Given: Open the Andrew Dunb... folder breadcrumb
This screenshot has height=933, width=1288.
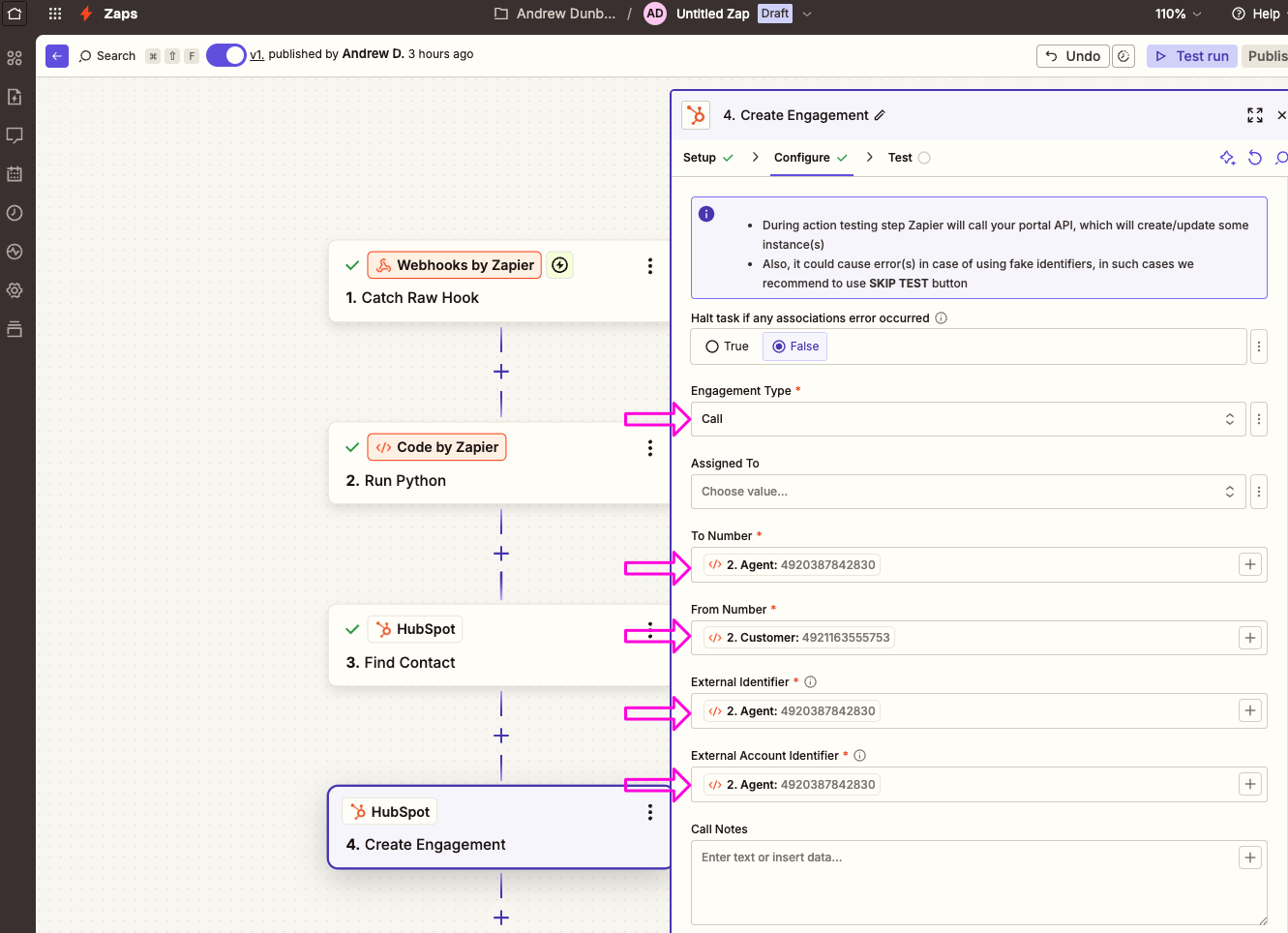Looking at the screenshot, I should (554, 14).
